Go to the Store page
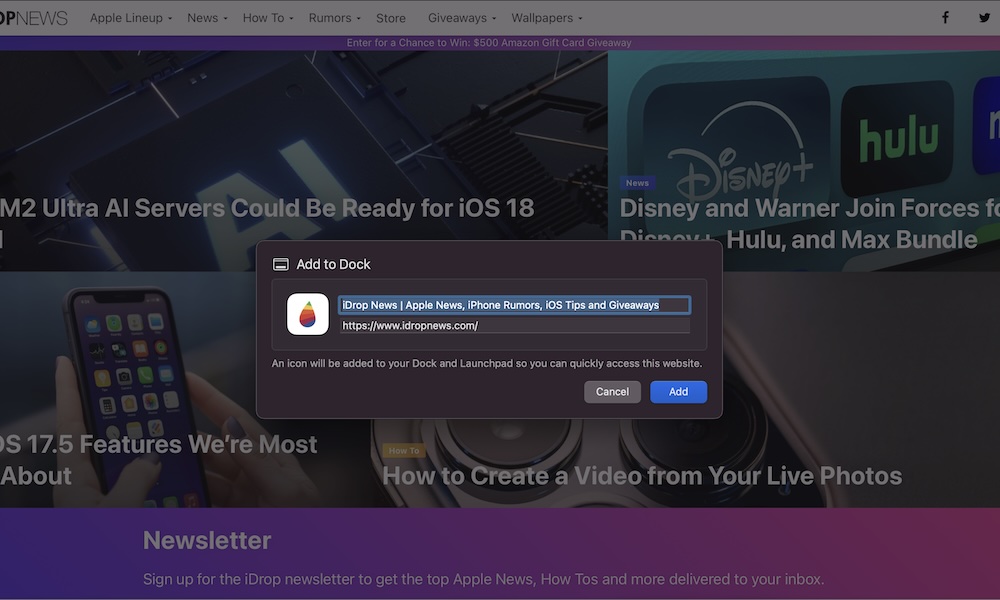This screenshot has width=1000, height=600. [391, 18]
